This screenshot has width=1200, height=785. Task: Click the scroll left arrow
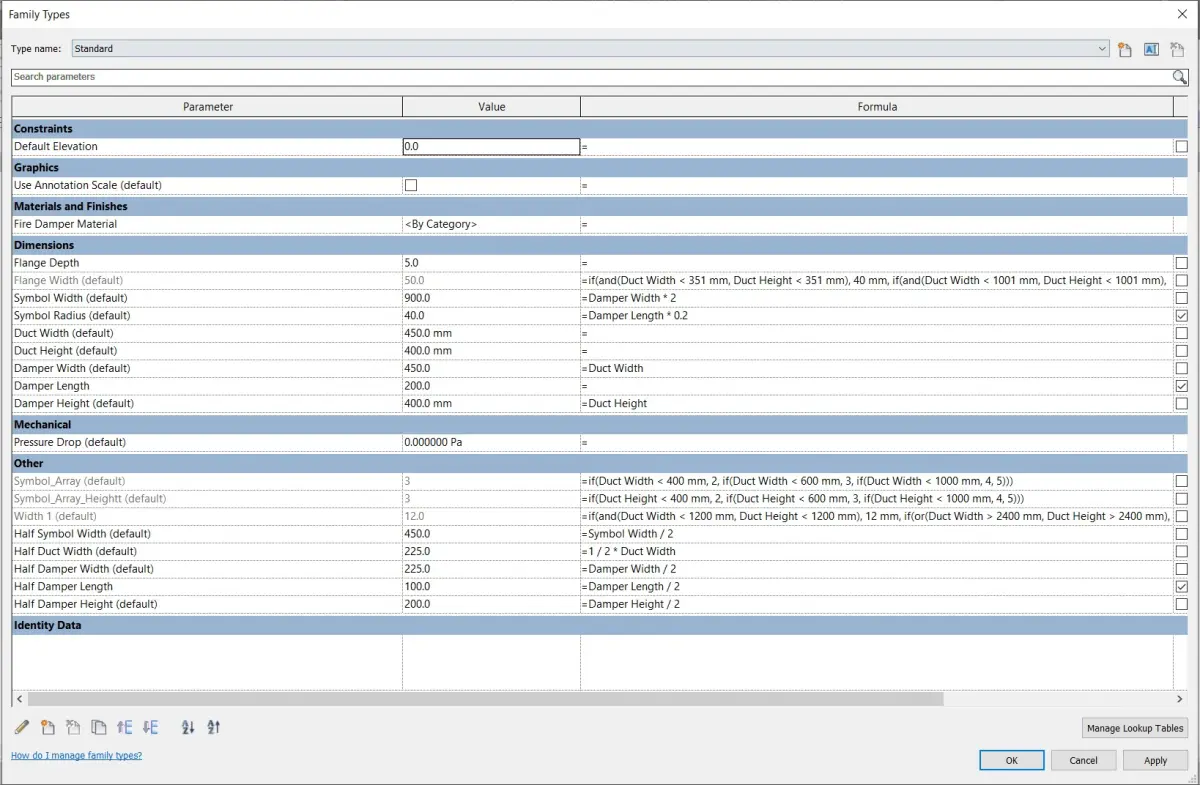click(19, 699)
